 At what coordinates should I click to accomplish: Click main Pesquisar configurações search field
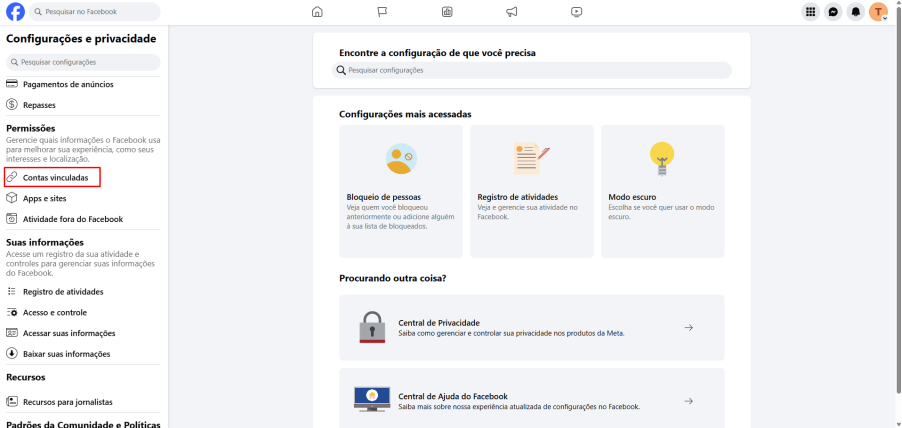(x=532, y=70)
